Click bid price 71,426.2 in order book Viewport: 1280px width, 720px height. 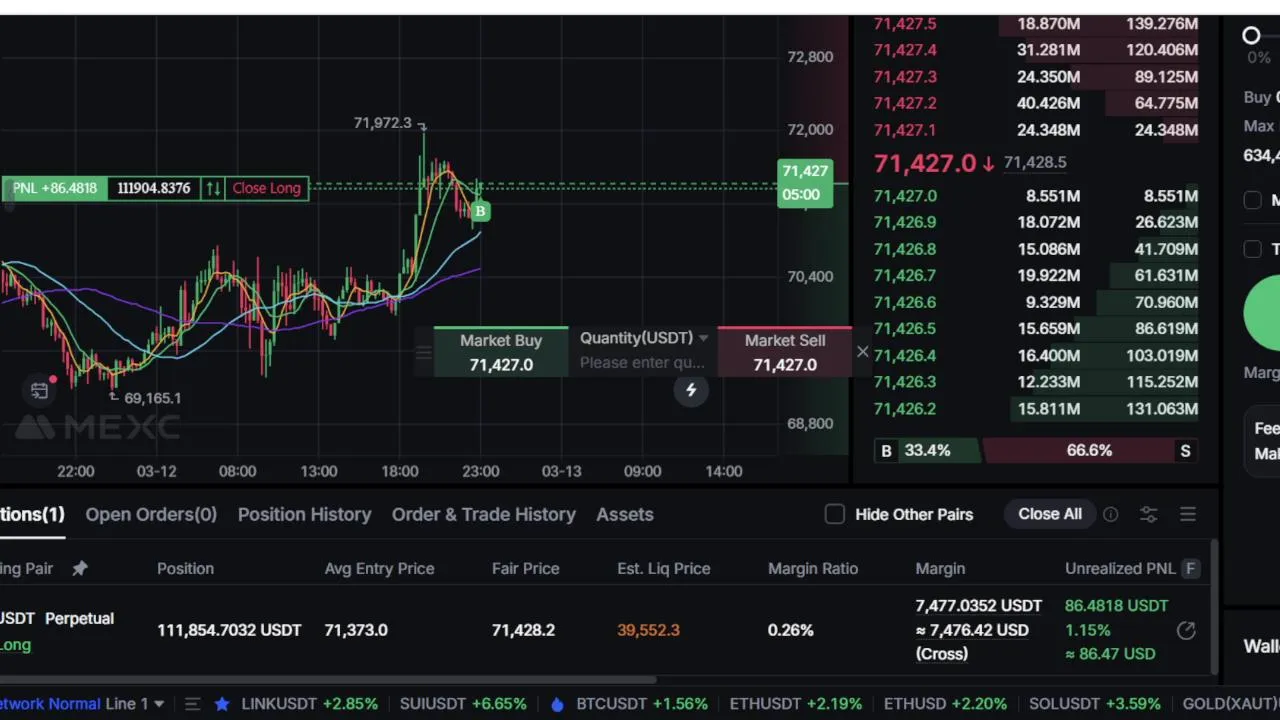905,408
